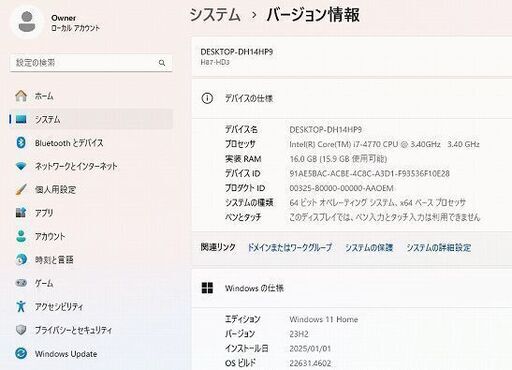Viewport: 512px width, 370px height.
Task: Open システムの保護 link
Action: pos(369,247)
